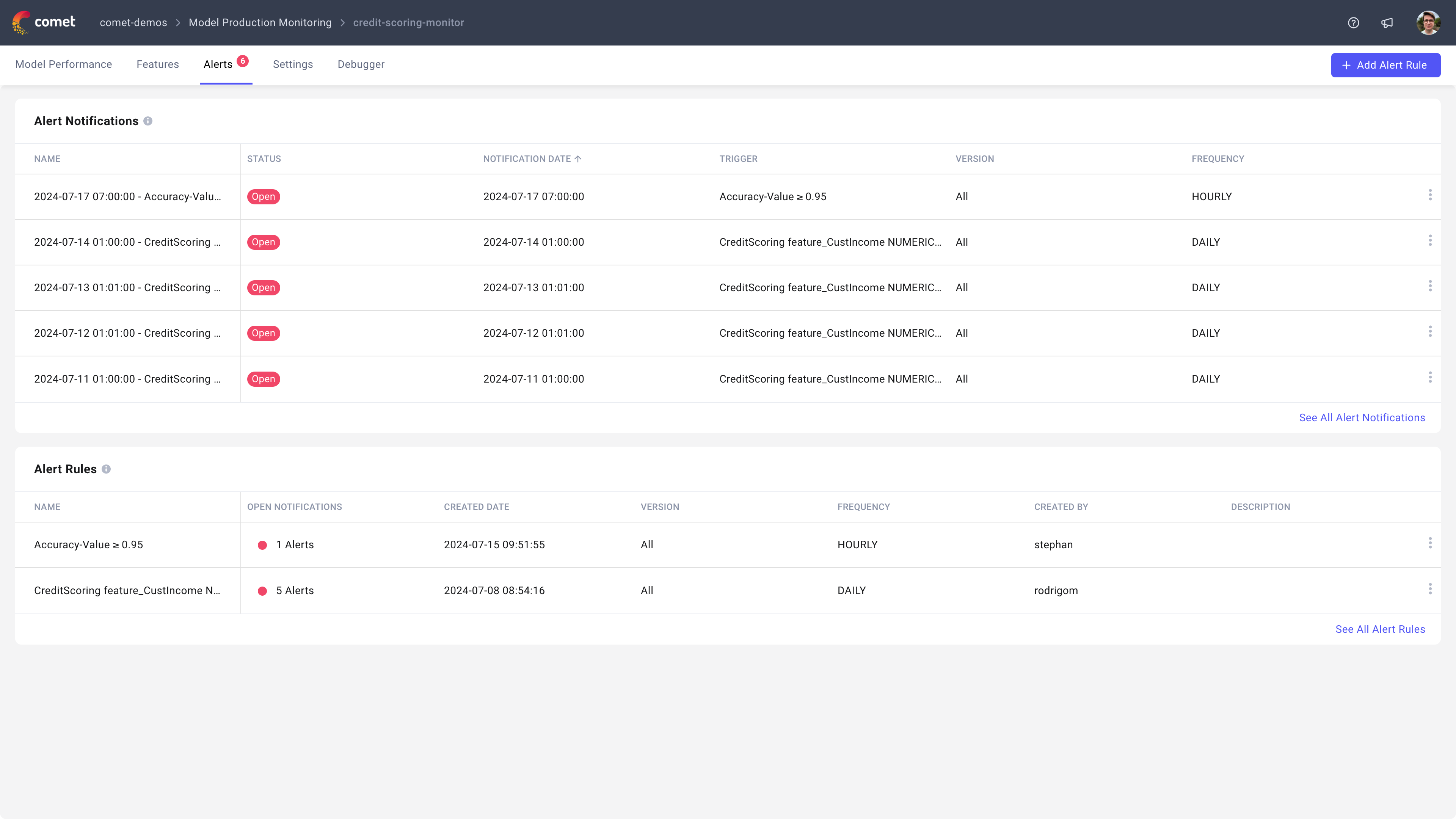Open row actions for the 2024-07-17 notification
The width and height of the screenshot is (1456, 819).
point(1431,195)
